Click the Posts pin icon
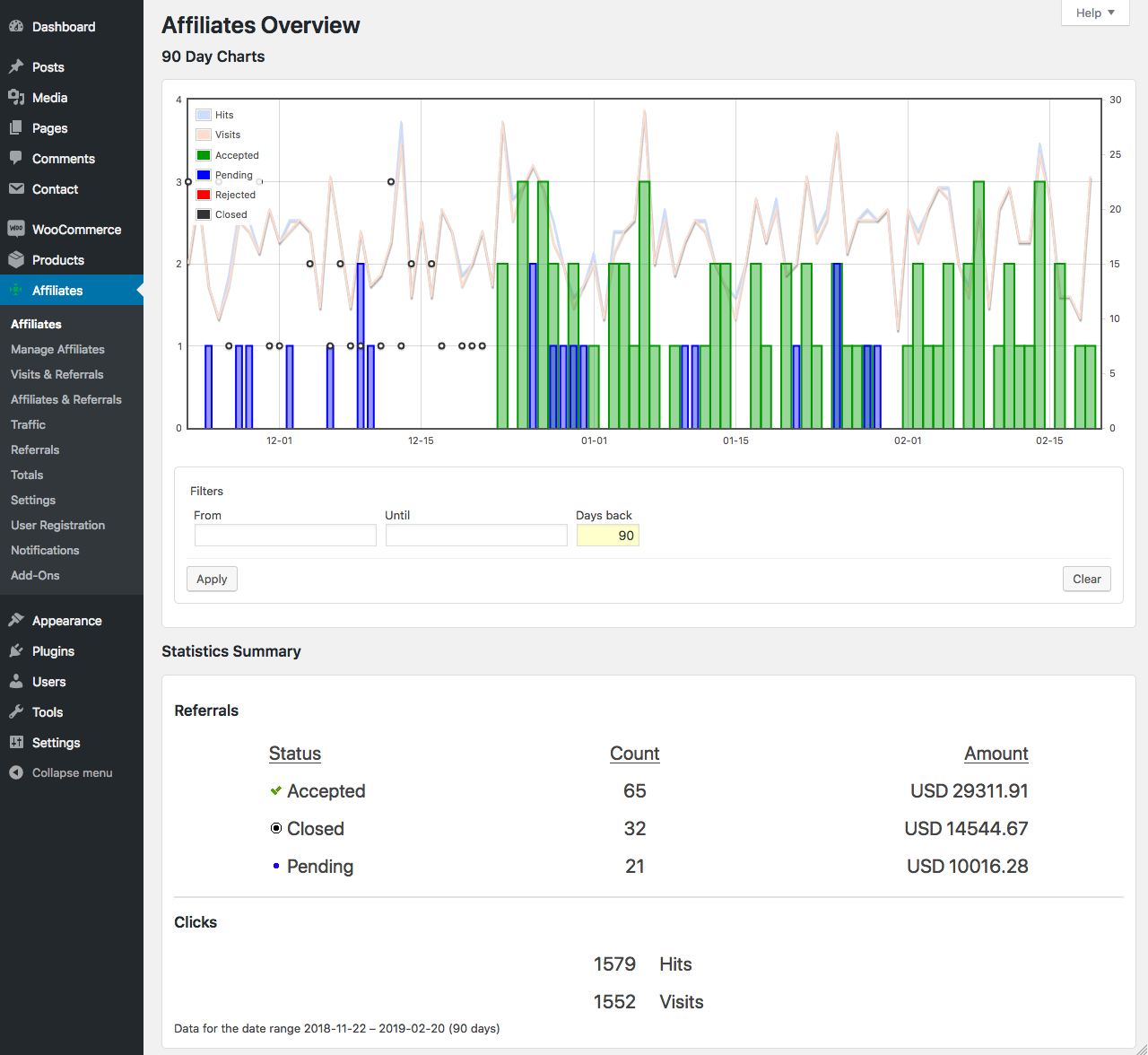This screenshot has height=1055, width=1148. click(x=16, y=67)
